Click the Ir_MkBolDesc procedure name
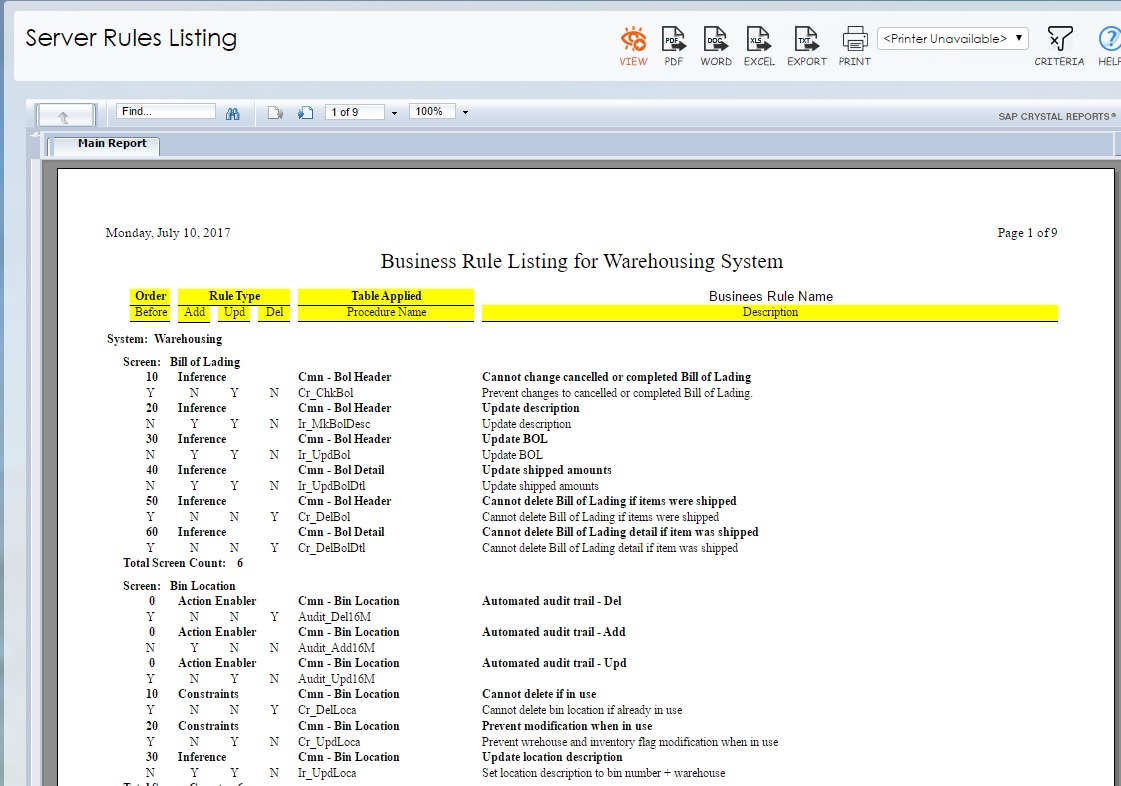The width and height of the screenshot is (1121, 786). tap(334, 424)
